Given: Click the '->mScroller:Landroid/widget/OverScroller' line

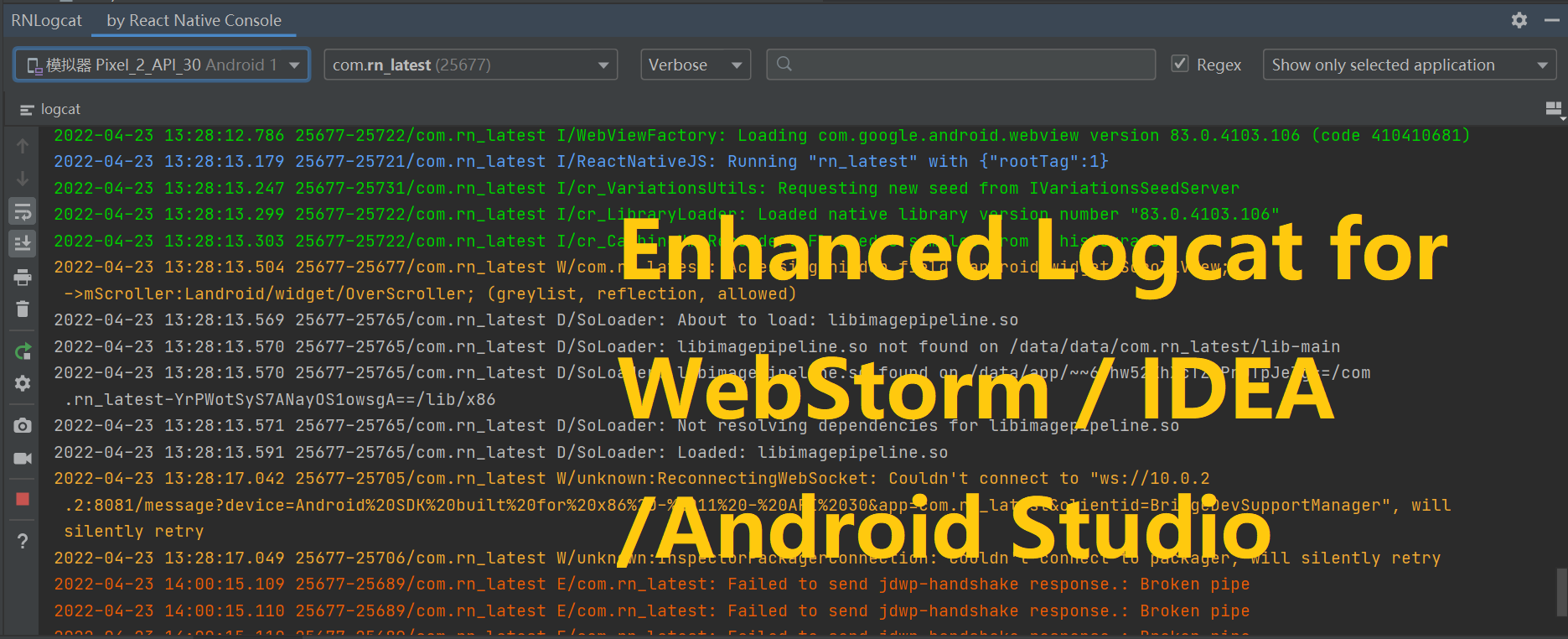Looking at the screenshot, I should (430, 294).
